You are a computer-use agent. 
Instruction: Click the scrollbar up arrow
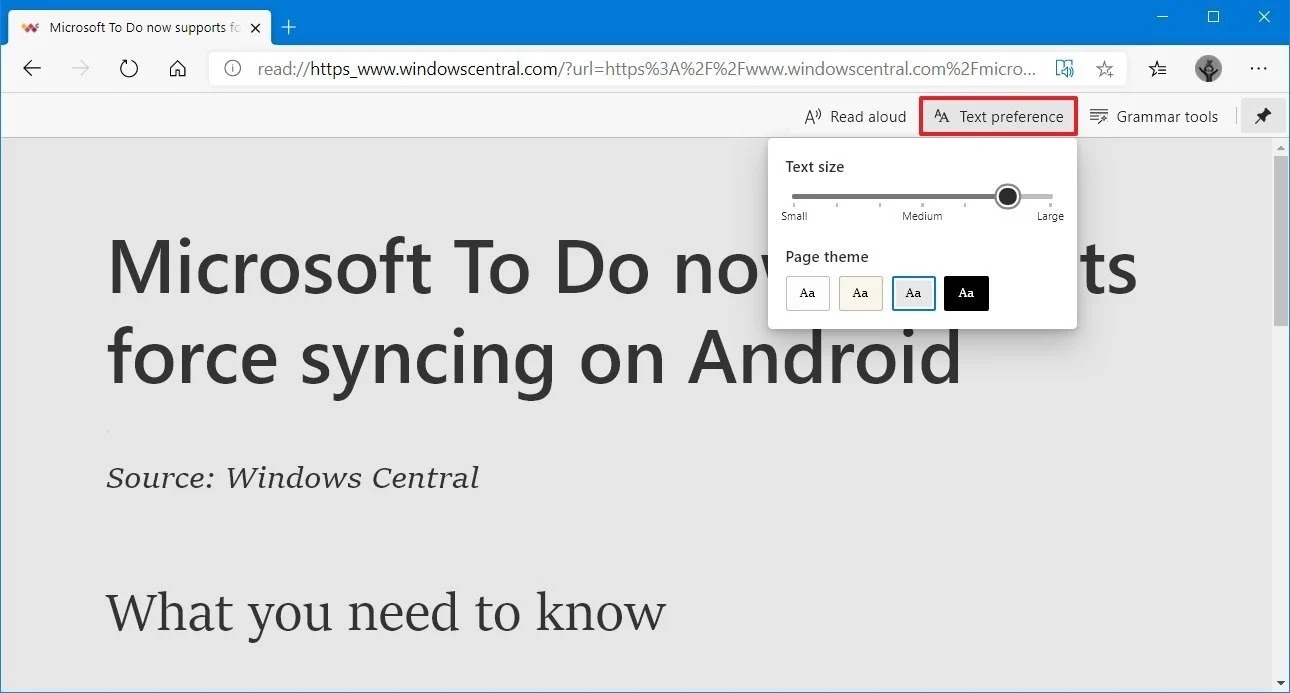click(x=1281, y=148)
